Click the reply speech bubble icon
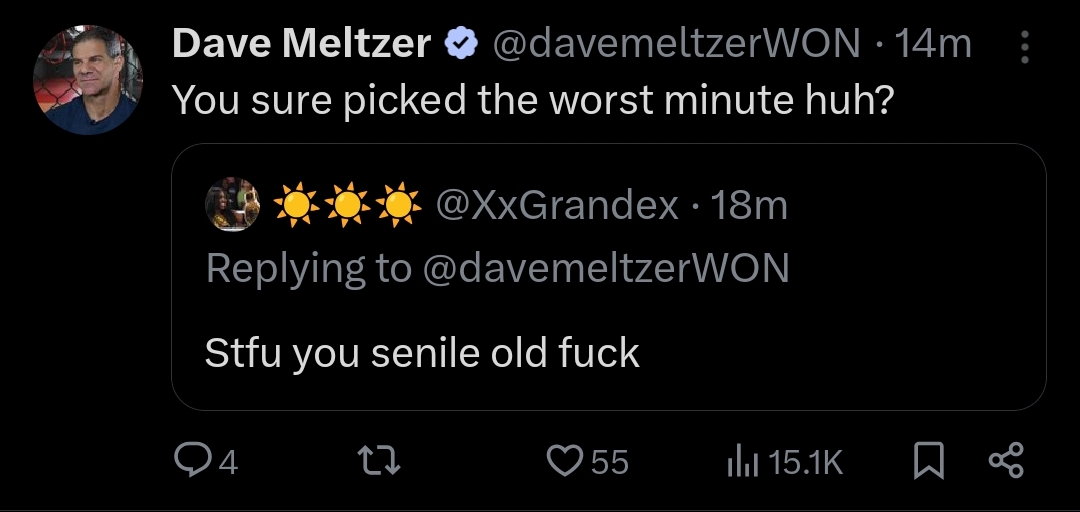 pyautogui.click(x=190, y=460)
